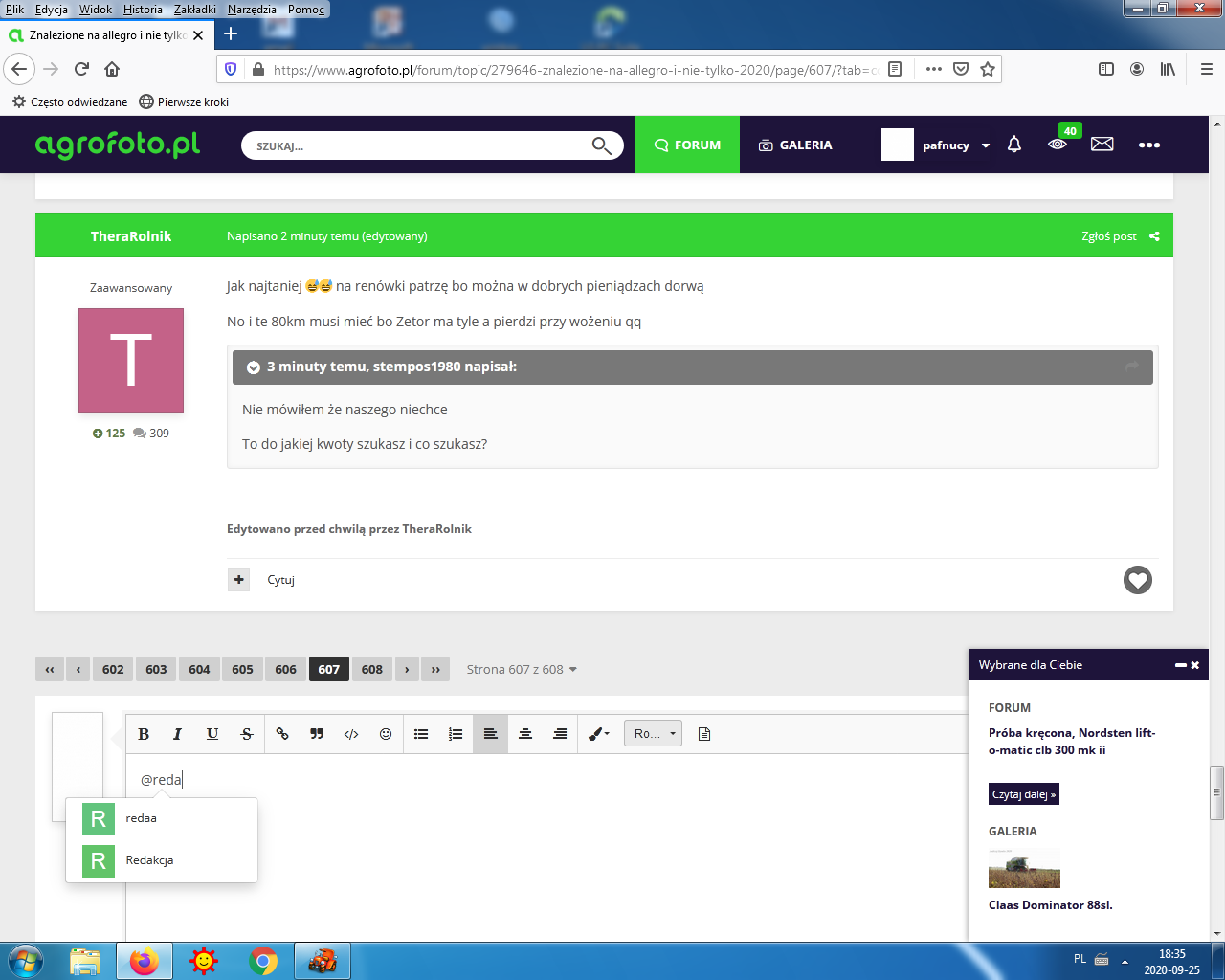Open the font size dropdown in the editor

coord(653,734)
